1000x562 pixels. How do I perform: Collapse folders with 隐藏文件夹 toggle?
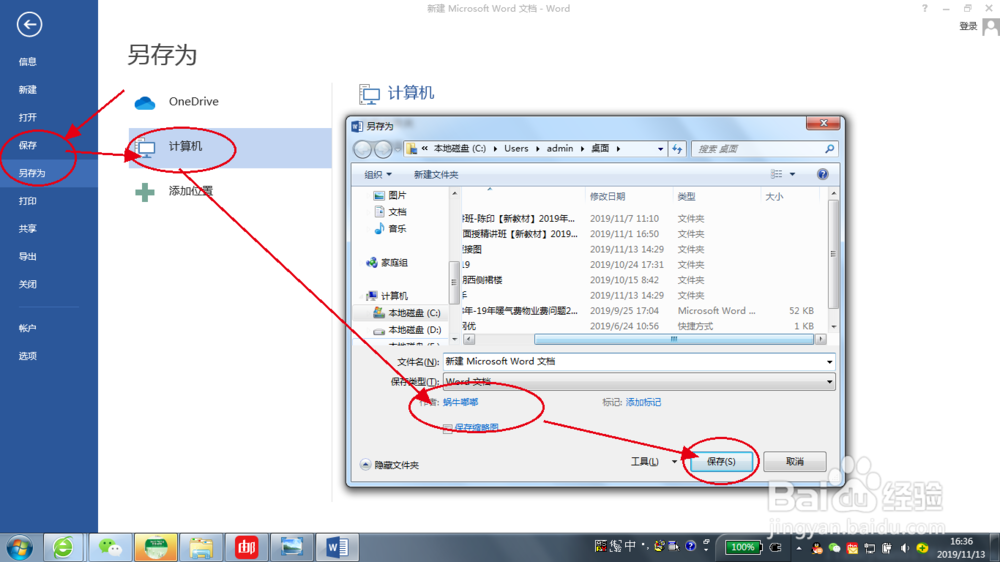[x=389, y=465]
